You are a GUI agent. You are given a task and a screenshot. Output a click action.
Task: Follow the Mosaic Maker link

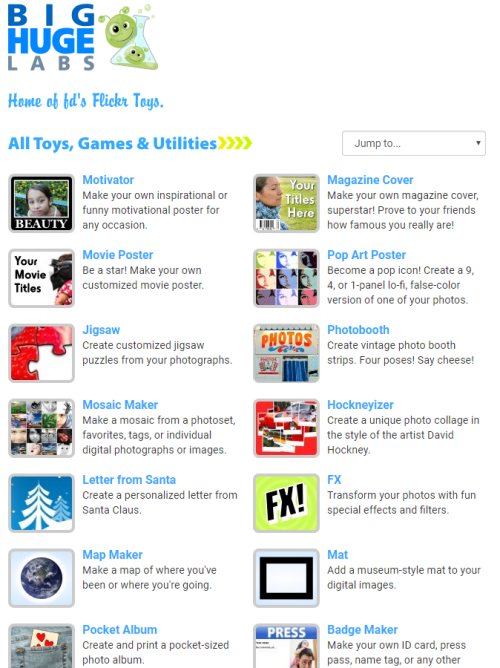coord(120,405)
